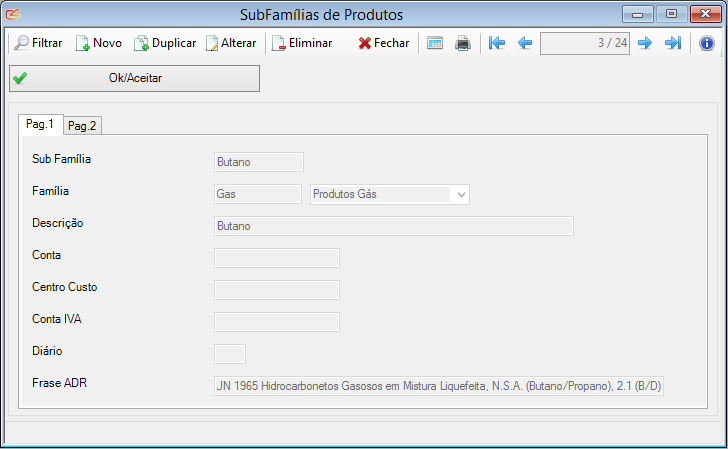The width and height of the screenshot is (728, 449).
Task: Create a new record with Novo
Action: pyautogui.click(x=98, y=43)
